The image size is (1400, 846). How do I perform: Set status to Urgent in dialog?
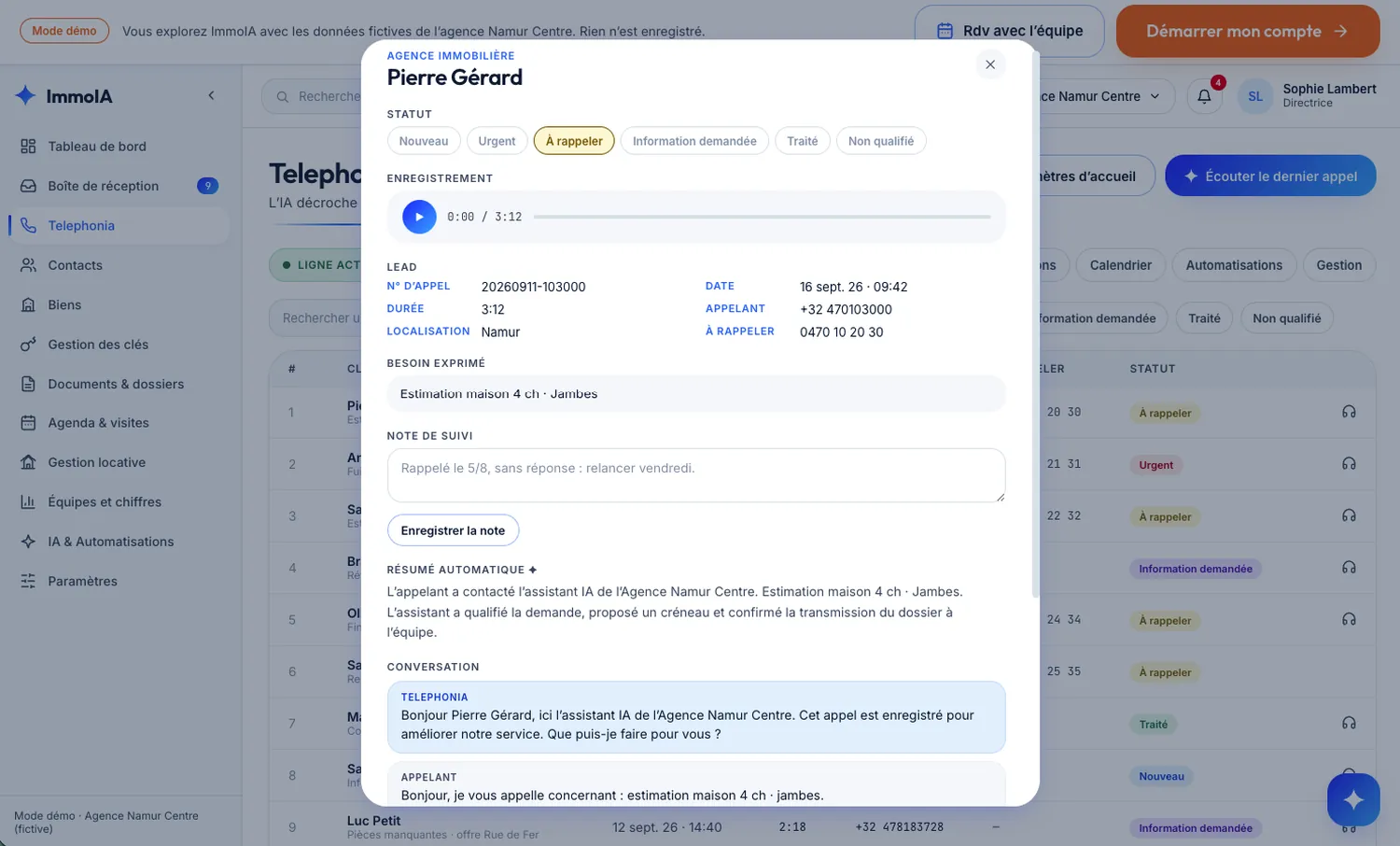pos(497,141)
